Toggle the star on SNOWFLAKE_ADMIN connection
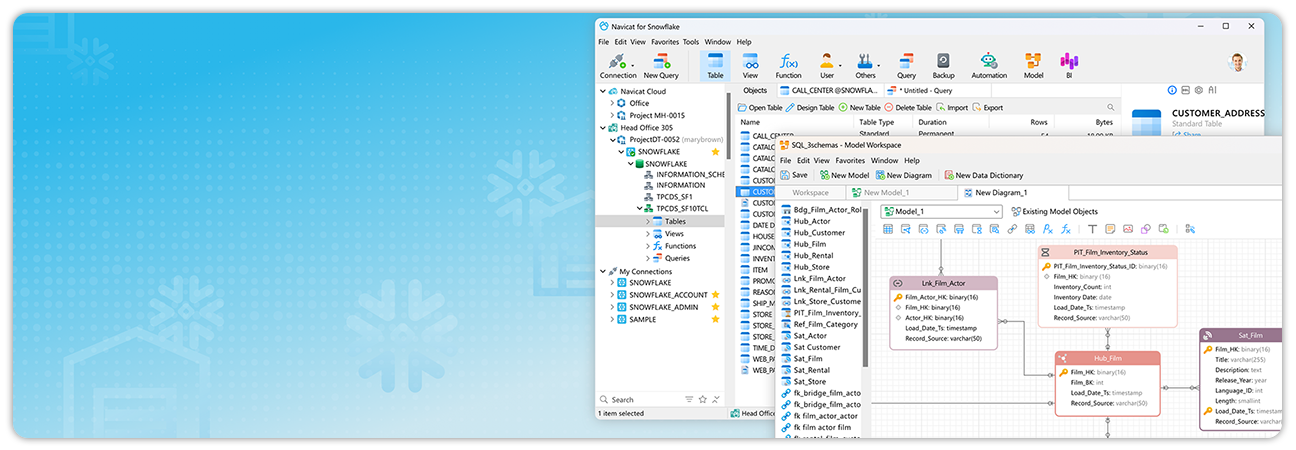Screen dimensions: 1296x450 pyautogui.click(x=715, y=307)
